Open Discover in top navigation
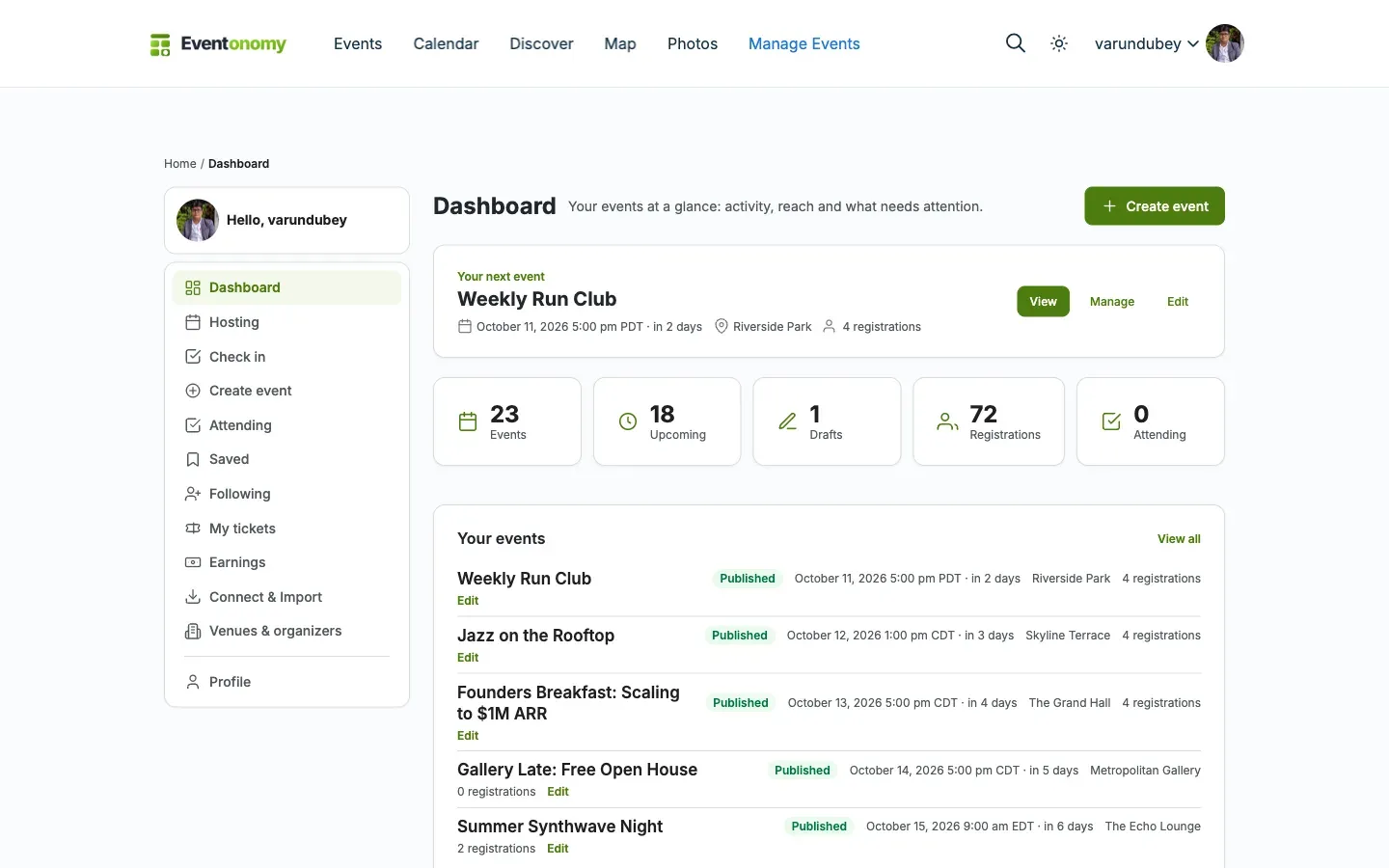This screenshot has height=868, width=1389. coord(541,43)
